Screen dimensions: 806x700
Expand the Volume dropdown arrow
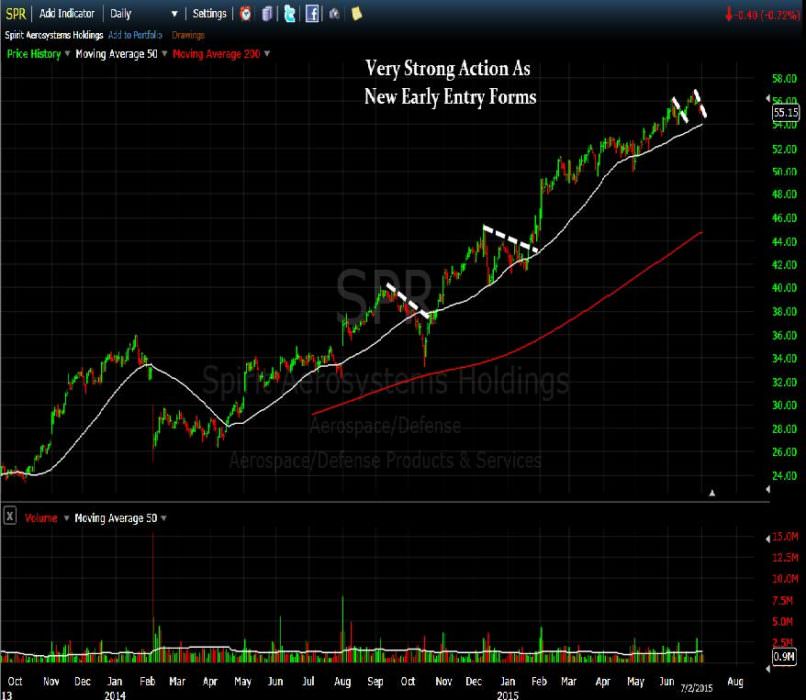click(66, 518)
